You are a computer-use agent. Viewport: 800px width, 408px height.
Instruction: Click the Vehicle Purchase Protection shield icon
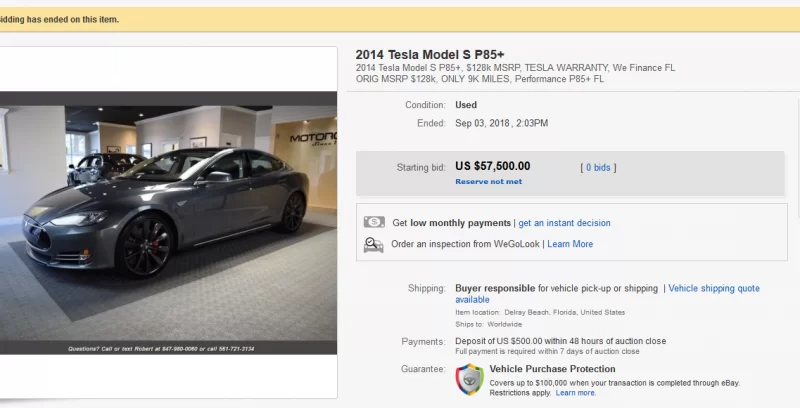pos(469,379)
